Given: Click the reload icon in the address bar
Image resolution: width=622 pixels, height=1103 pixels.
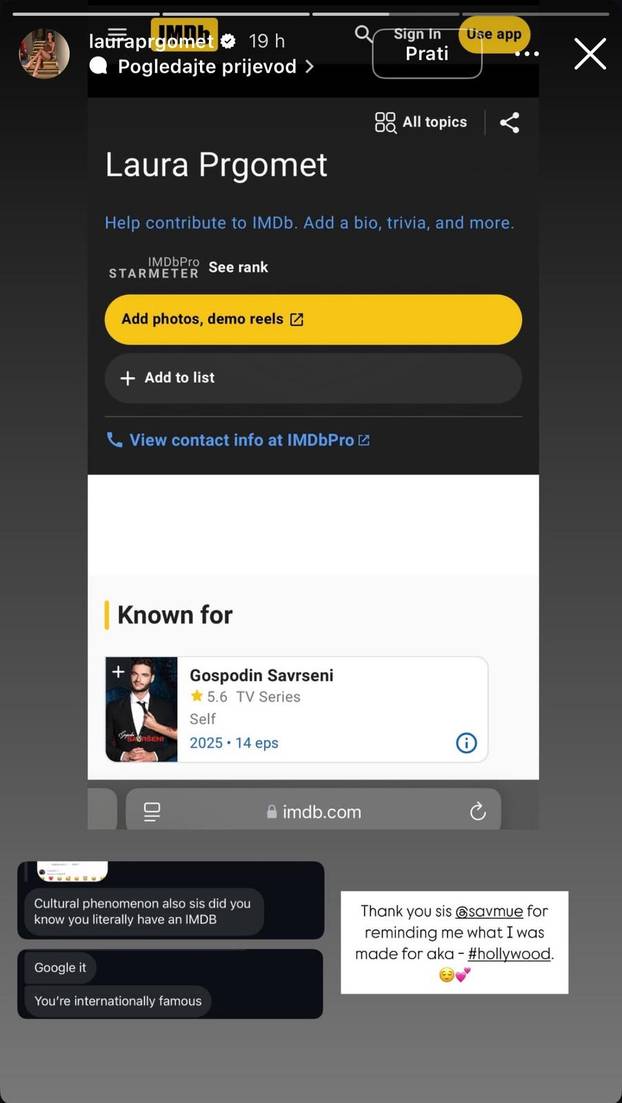Looking at the screenshot, I should pyautogui.click(x=478, y=812).
